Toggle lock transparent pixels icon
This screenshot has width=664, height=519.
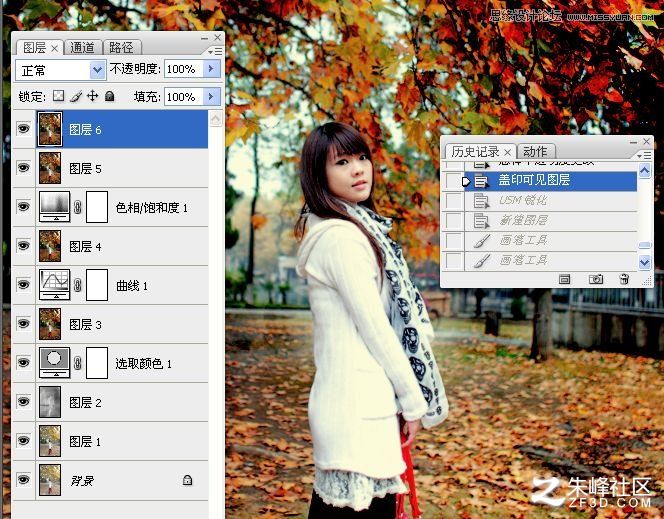pos(58,96)
